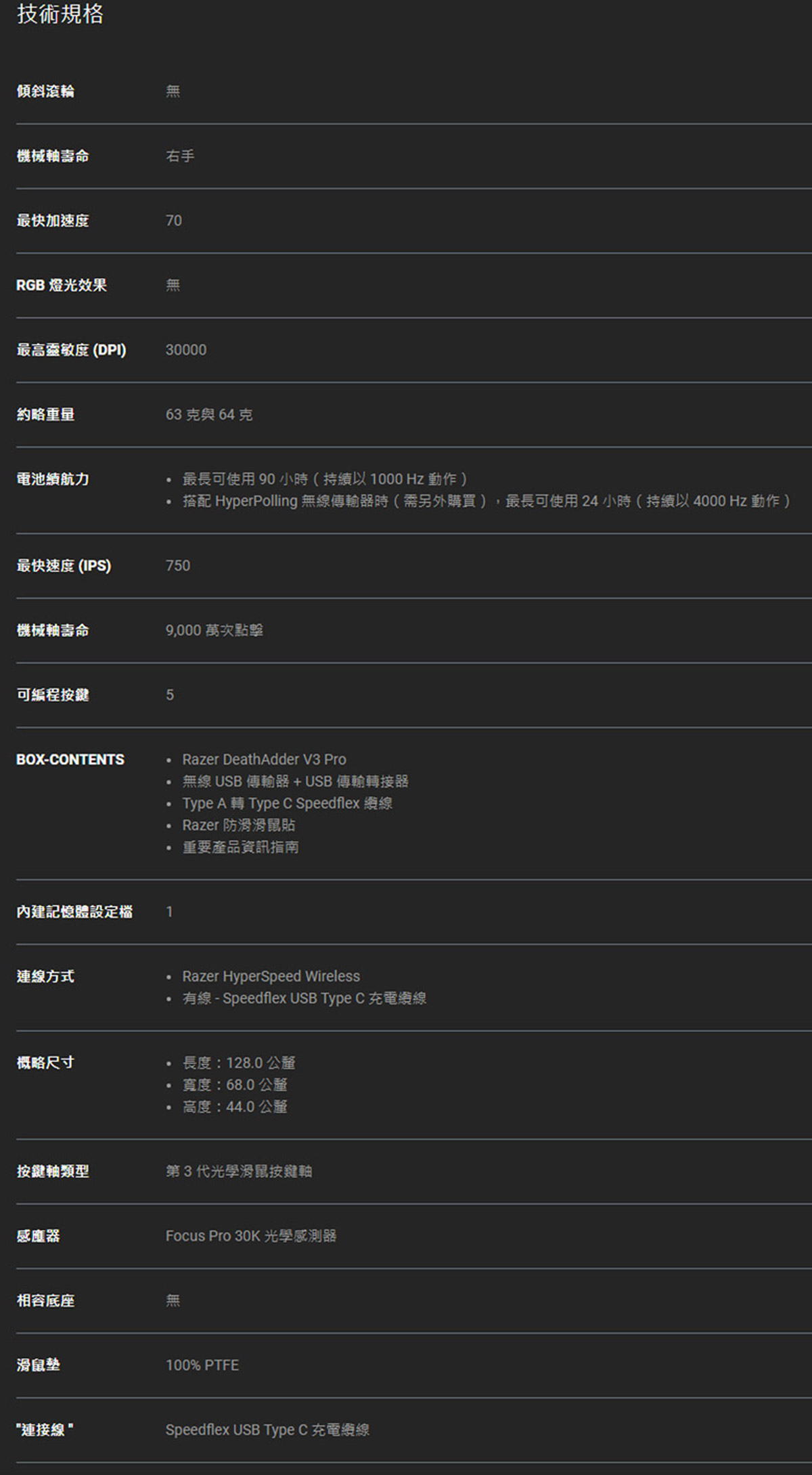The width and height of the screenshot is (812, 1475).
Task: Click the "內建記憶體設定檔" label
Action: (74, 912)
